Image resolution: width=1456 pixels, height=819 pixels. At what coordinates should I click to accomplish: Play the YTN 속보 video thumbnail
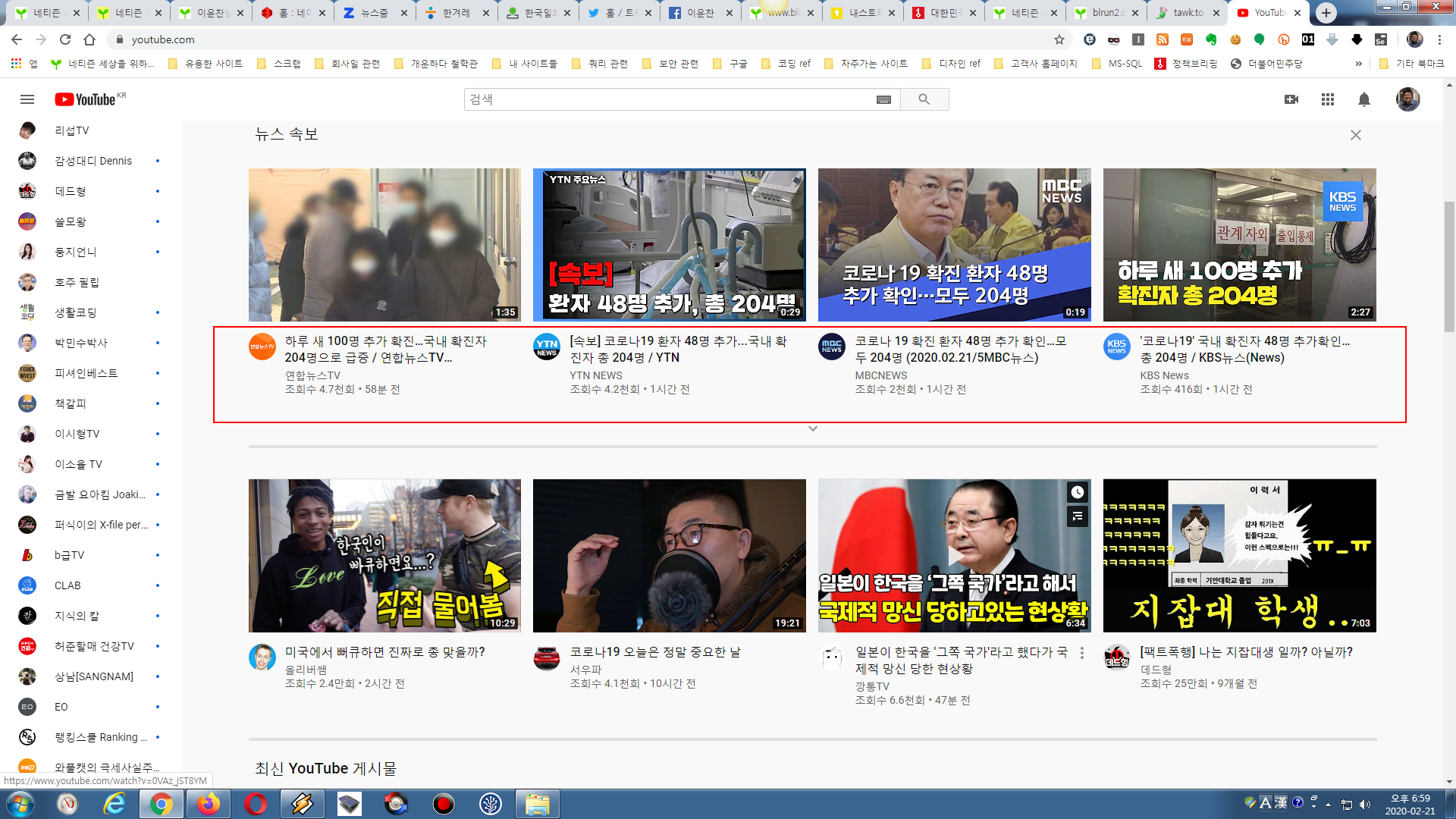(x=670, y=245)
